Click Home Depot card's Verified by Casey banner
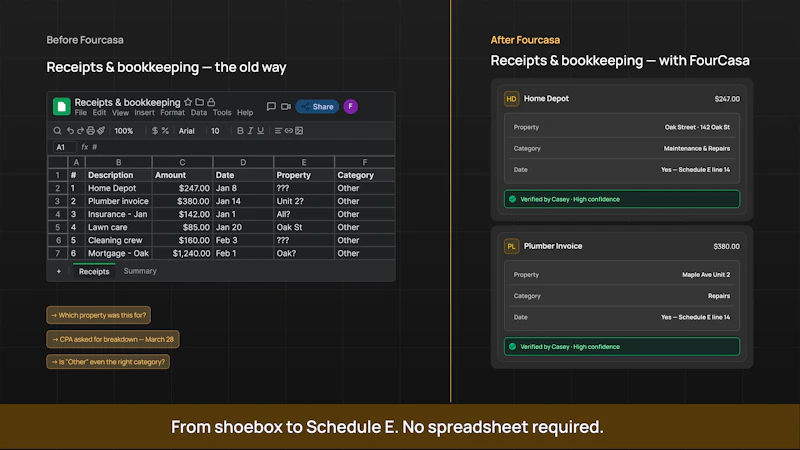The height and width of the screenshot is (450, 800). 622,199
